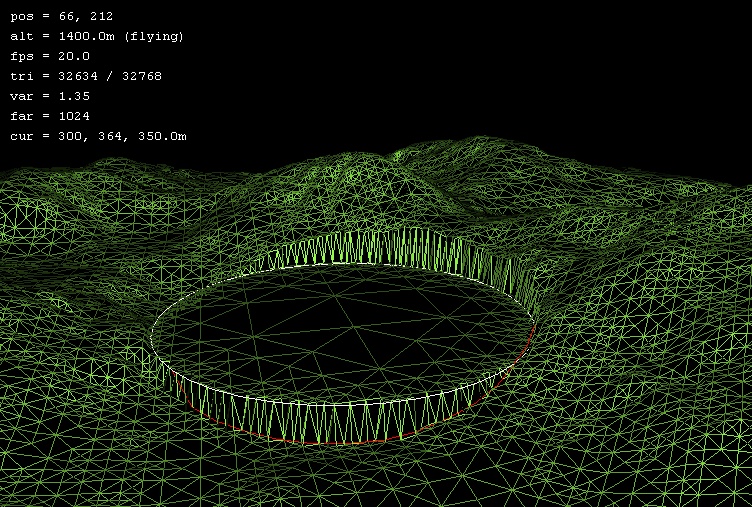This screenshot has height=507, width=752.
Task: Select the 'fps = 20.0' text
Action: [50, 57]
